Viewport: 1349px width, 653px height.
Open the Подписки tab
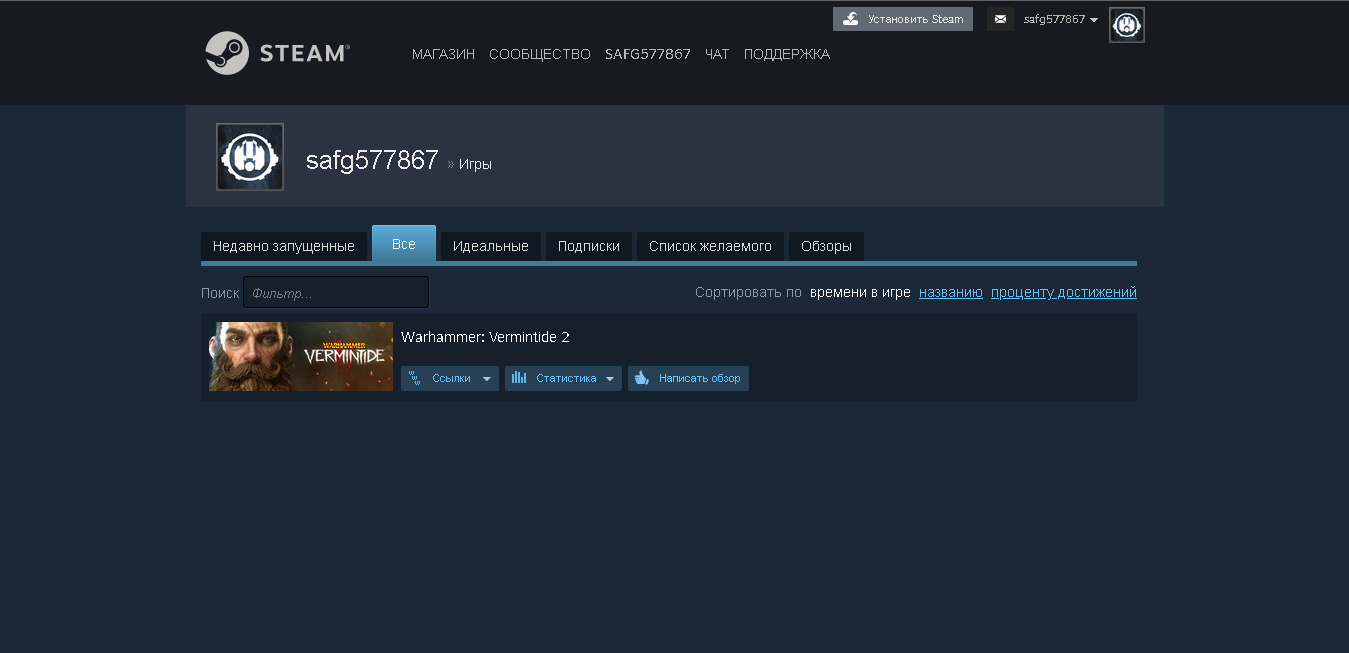[x=589, y=246]
